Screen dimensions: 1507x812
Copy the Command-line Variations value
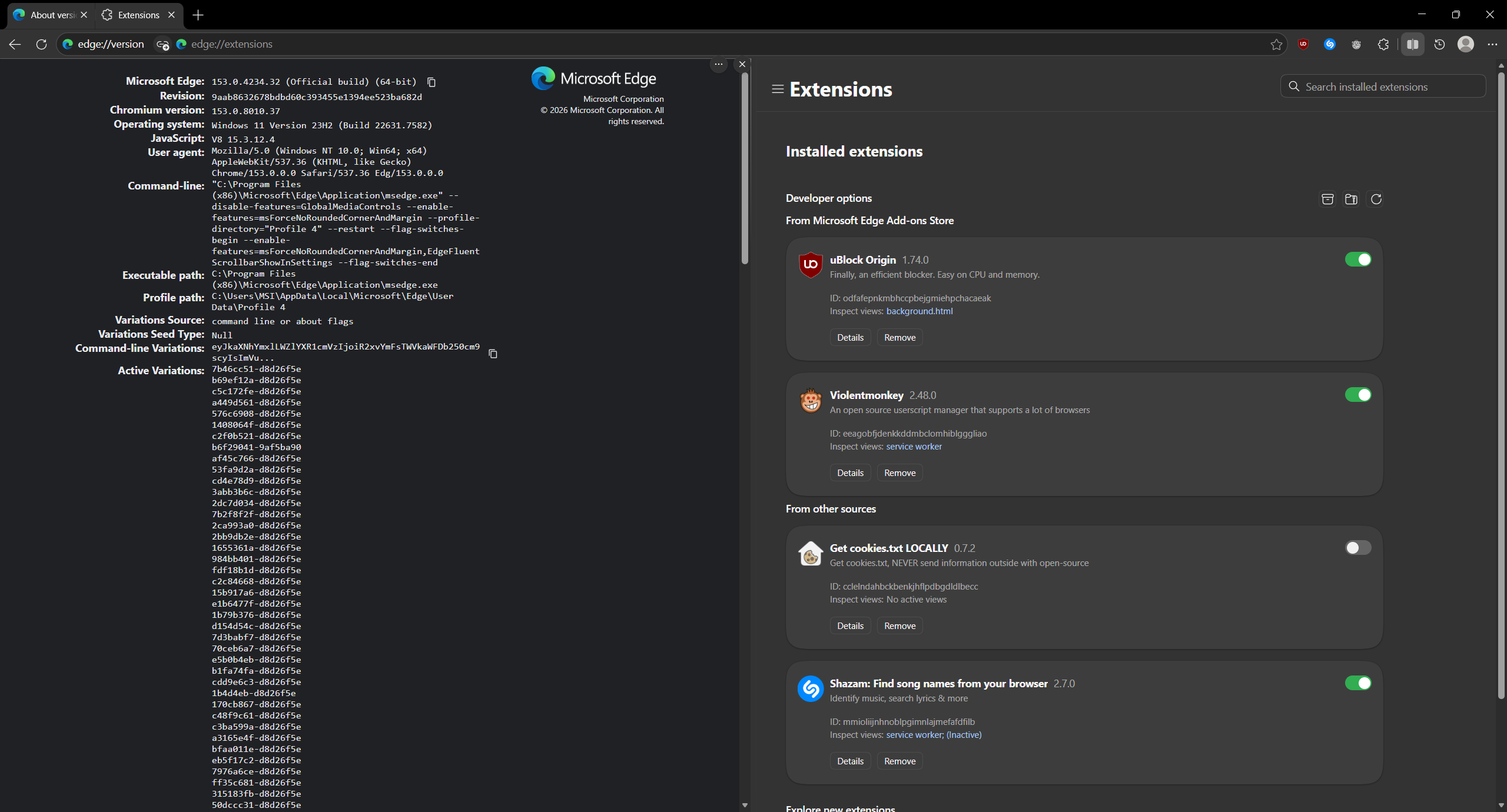pyautogui.click(x=493, y=354)
